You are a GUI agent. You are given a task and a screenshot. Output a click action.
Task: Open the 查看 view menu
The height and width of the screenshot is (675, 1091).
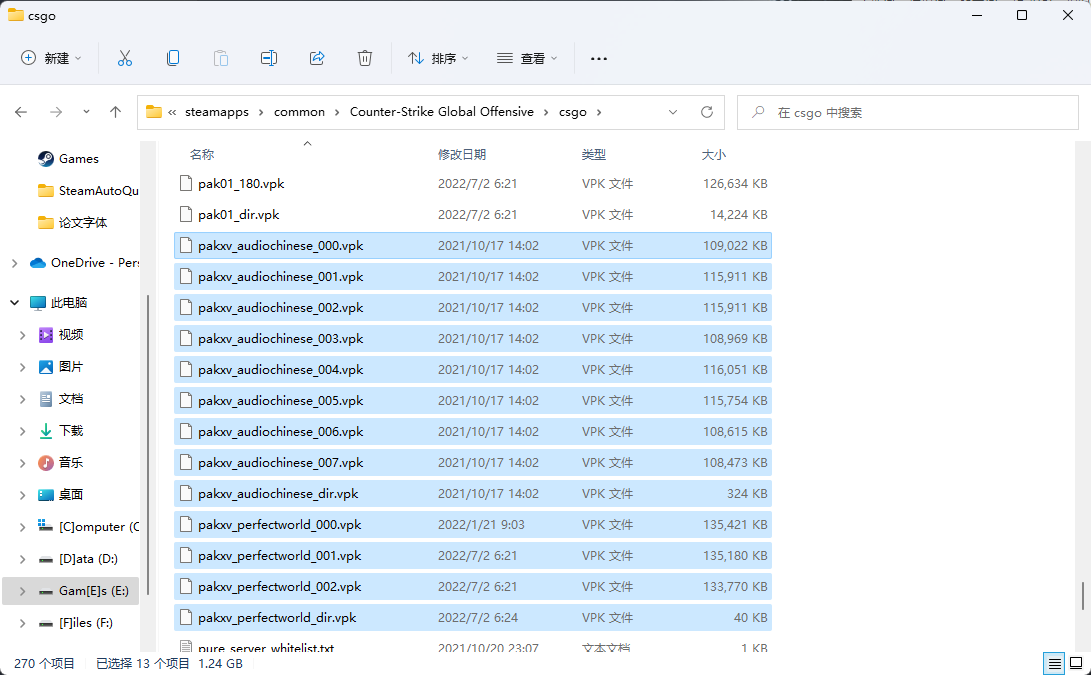point(527,58)
